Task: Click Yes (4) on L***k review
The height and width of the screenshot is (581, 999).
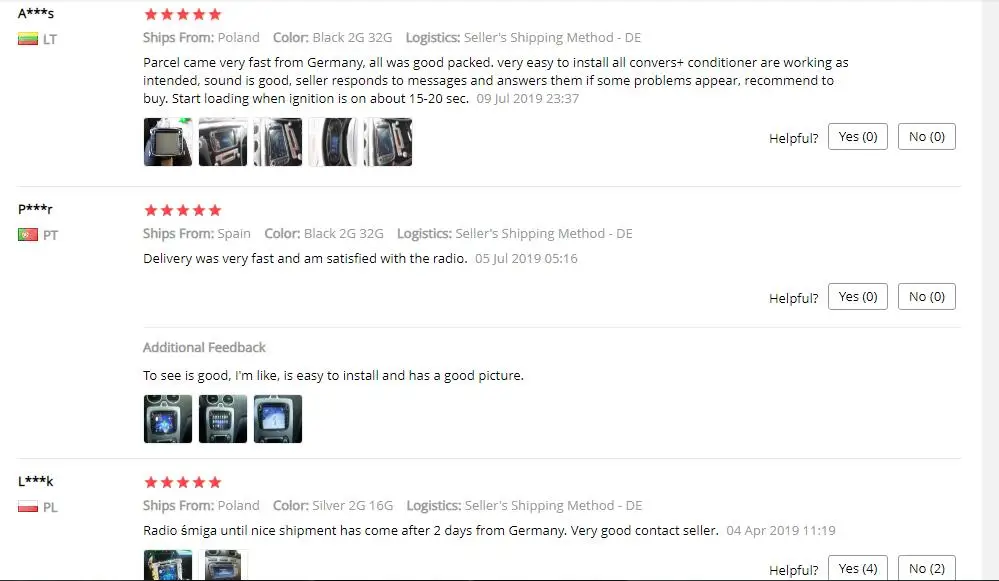Action: (858, 568)
